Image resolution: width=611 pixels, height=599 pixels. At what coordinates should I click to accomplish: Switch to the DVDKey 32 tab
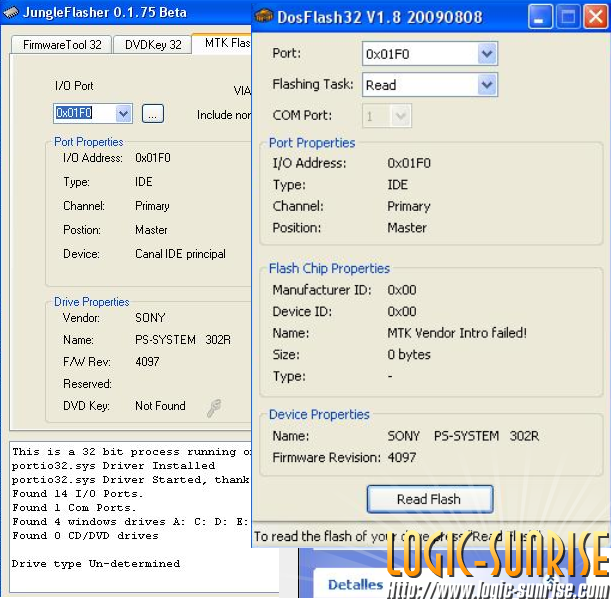tap(153, 44)
